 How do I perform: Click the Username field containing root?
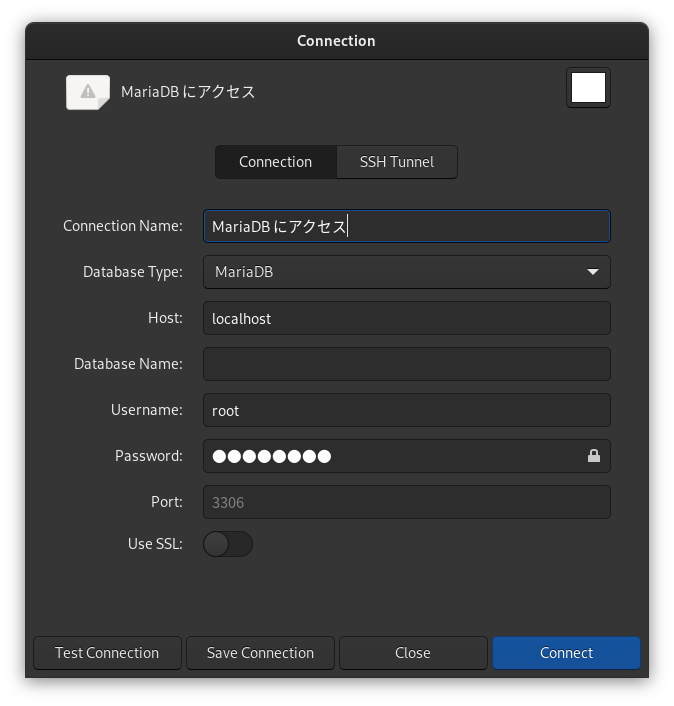pyautogui.click(x=407, y=410)
